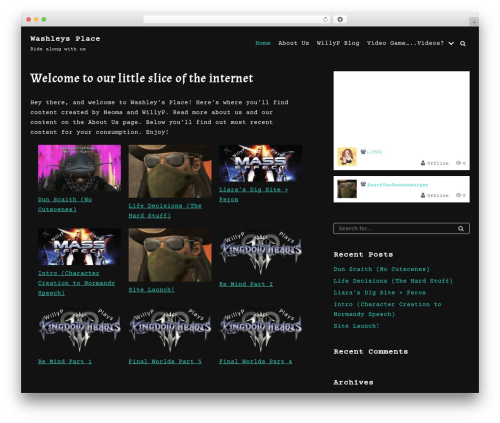
Task: Click Kingdom Hearts thumbnail above Re Mind Part 2
Action: tap(260, 252)
